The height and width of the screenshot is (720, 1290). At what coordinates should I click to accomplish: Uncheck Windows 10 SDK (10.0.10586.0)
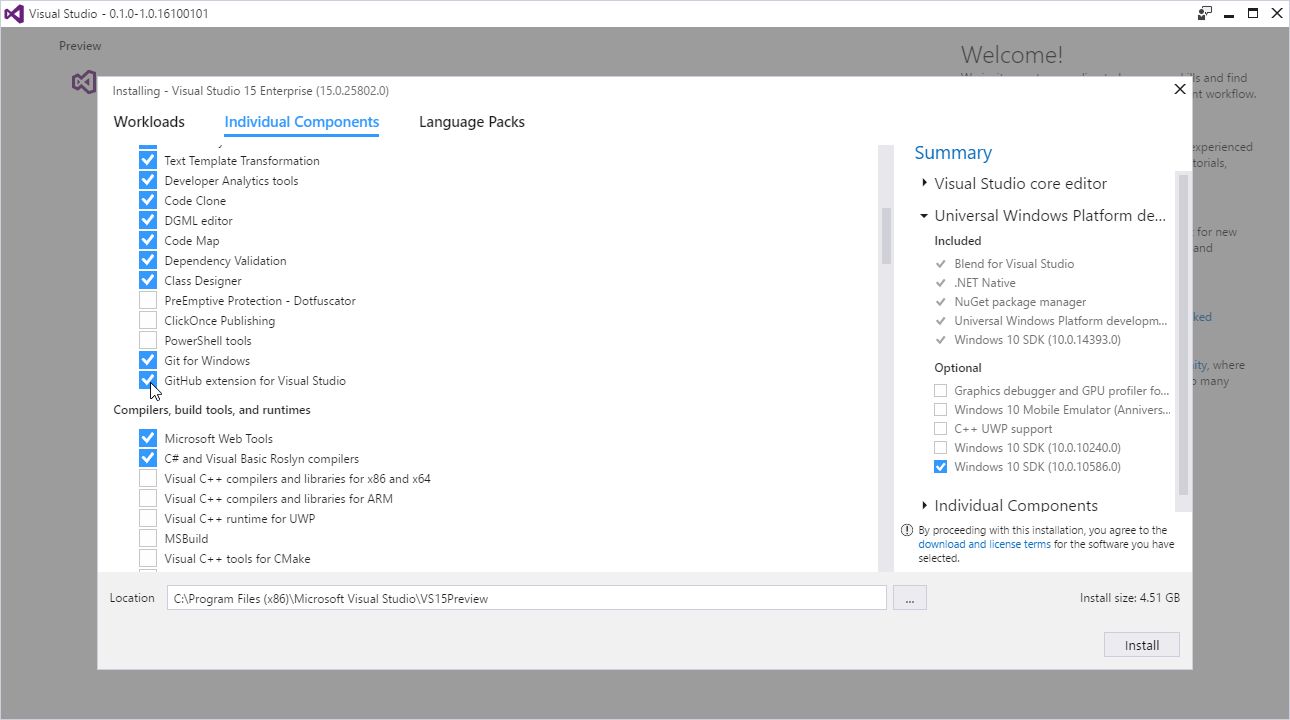tap(940, 467)
